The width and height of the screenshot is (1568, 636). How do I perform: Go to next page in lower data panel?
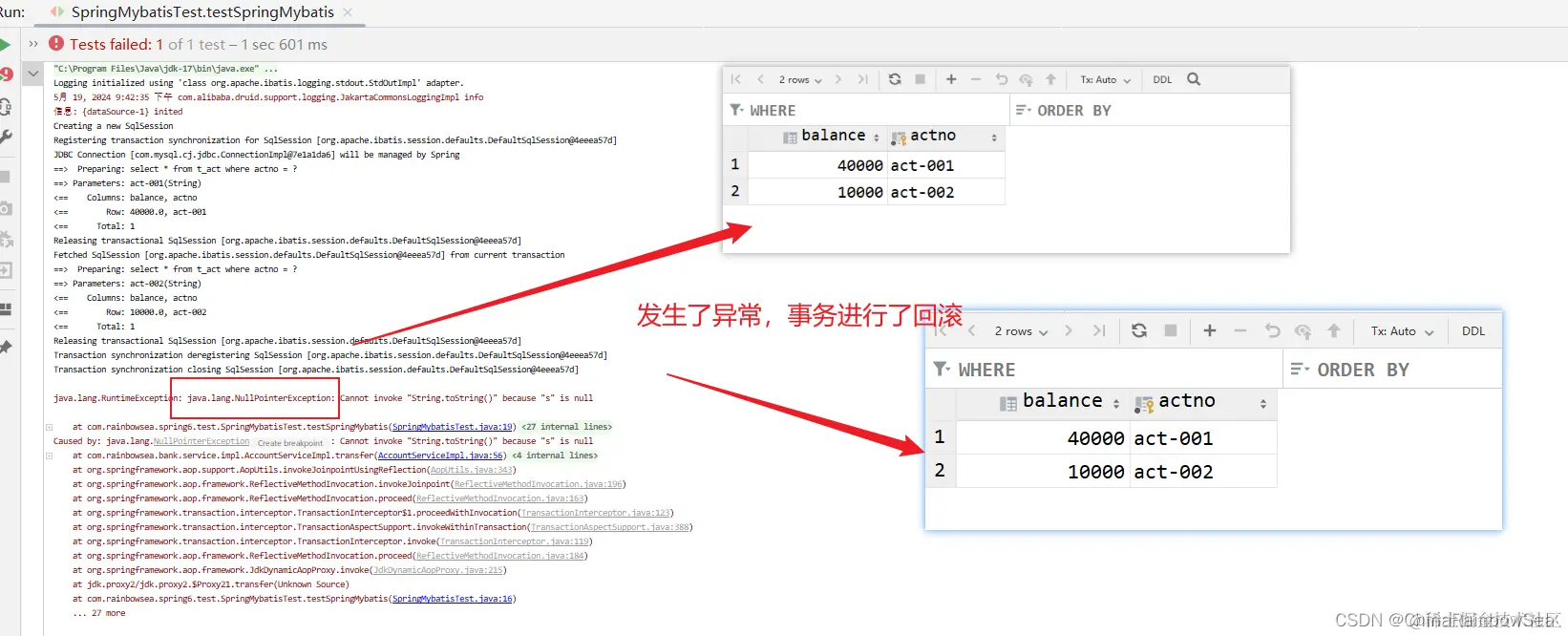point(1069,330)
